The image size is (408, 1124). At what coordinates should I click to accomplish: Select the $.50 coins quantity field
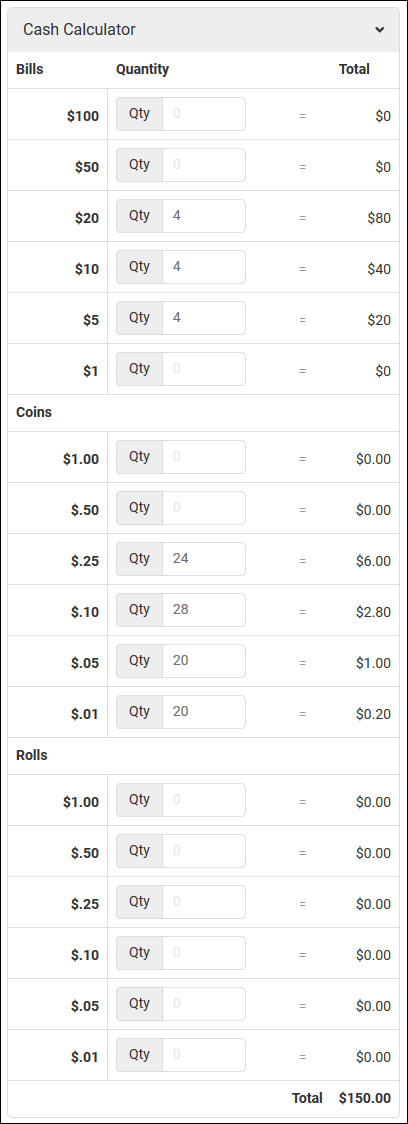click(204, 508)
